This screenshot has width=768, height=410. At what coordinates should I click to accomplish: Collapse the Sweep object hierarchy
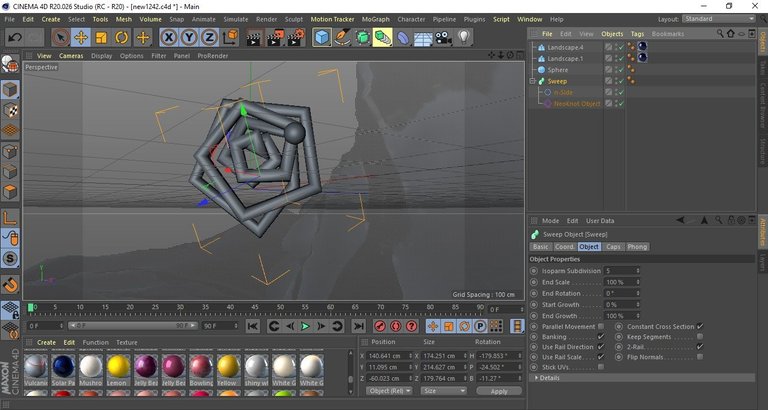point(532,81)
